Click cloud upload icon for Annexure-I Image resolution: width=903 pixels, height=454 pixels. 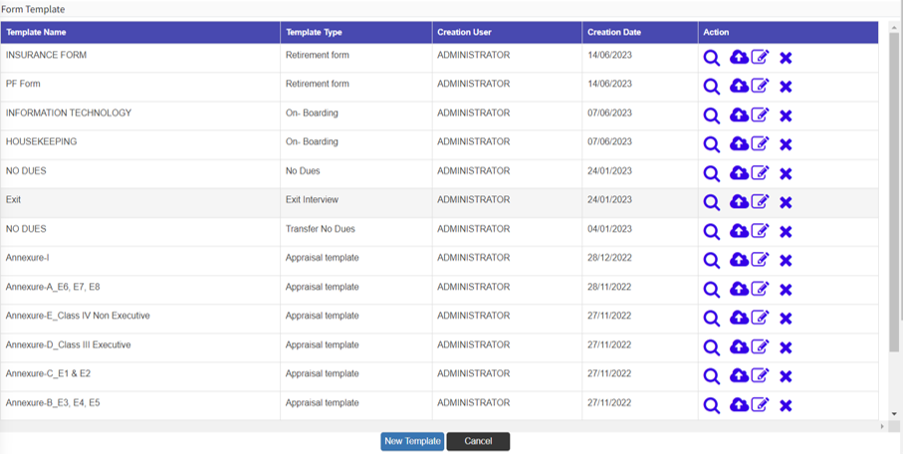pyautogui.click(x=739, y=261)
